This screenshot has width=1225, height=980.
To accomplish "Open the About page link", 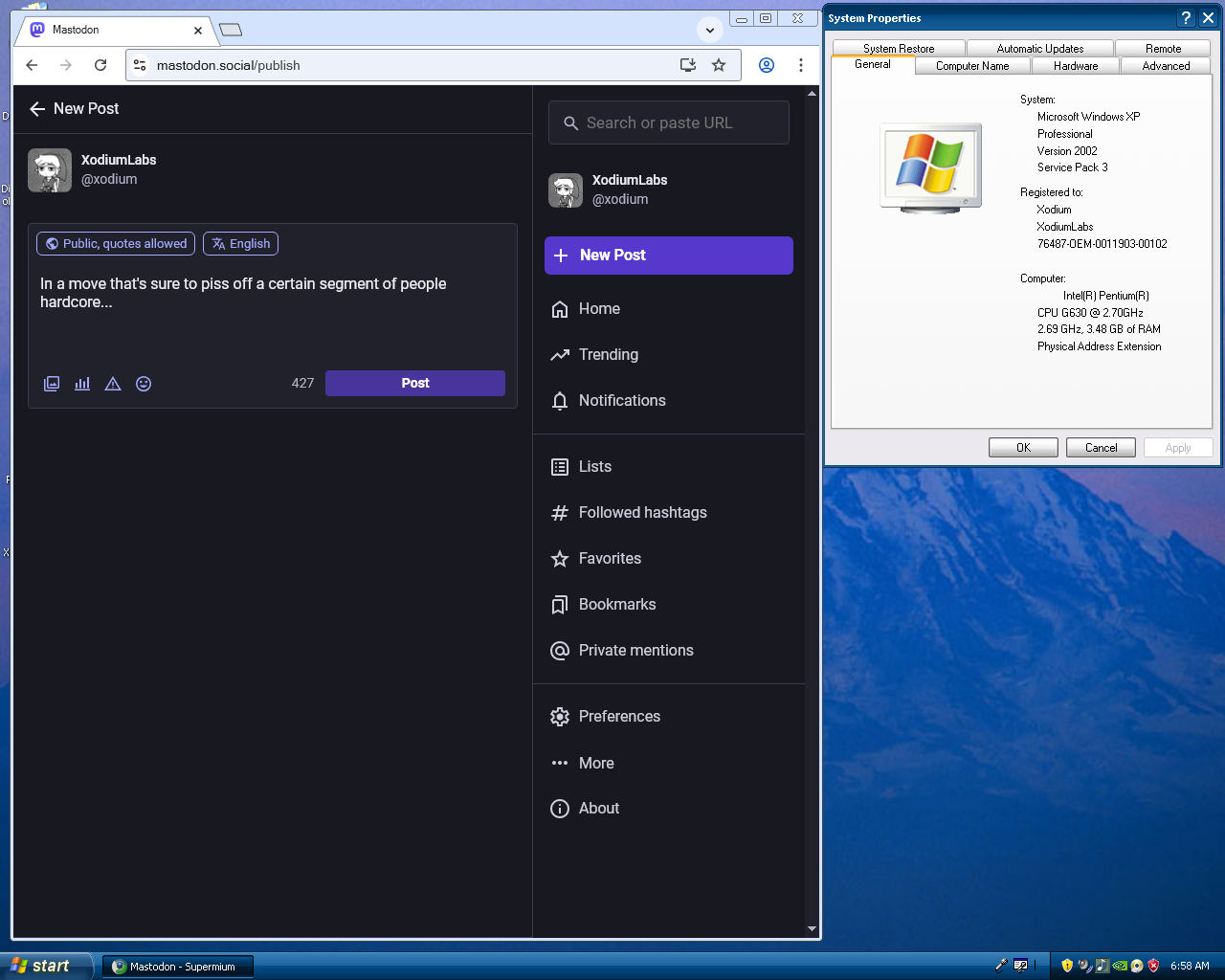I will [x=585, y=809].
